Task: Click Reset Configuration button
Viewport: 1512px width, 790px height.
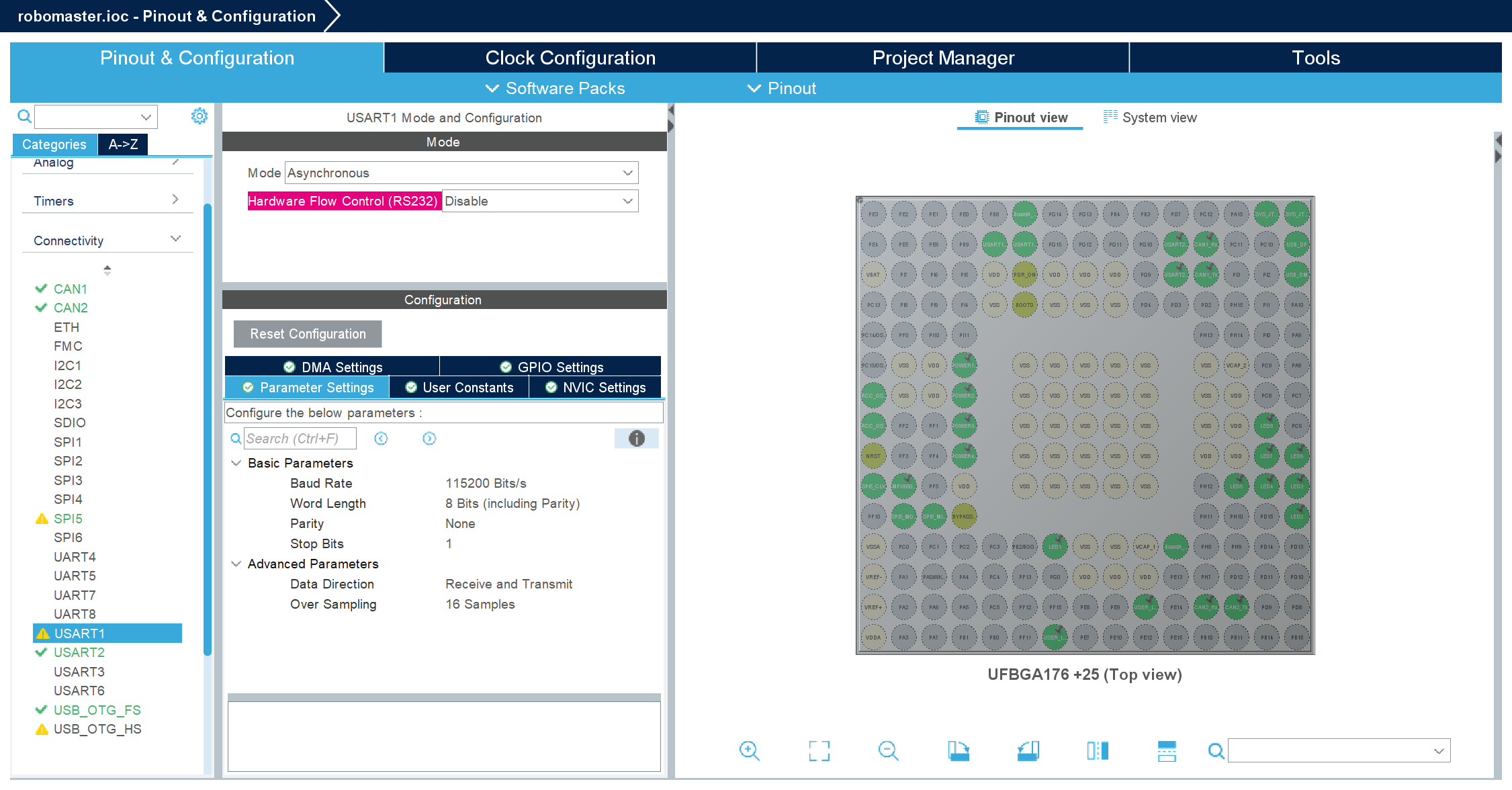Action: point(308,334)
